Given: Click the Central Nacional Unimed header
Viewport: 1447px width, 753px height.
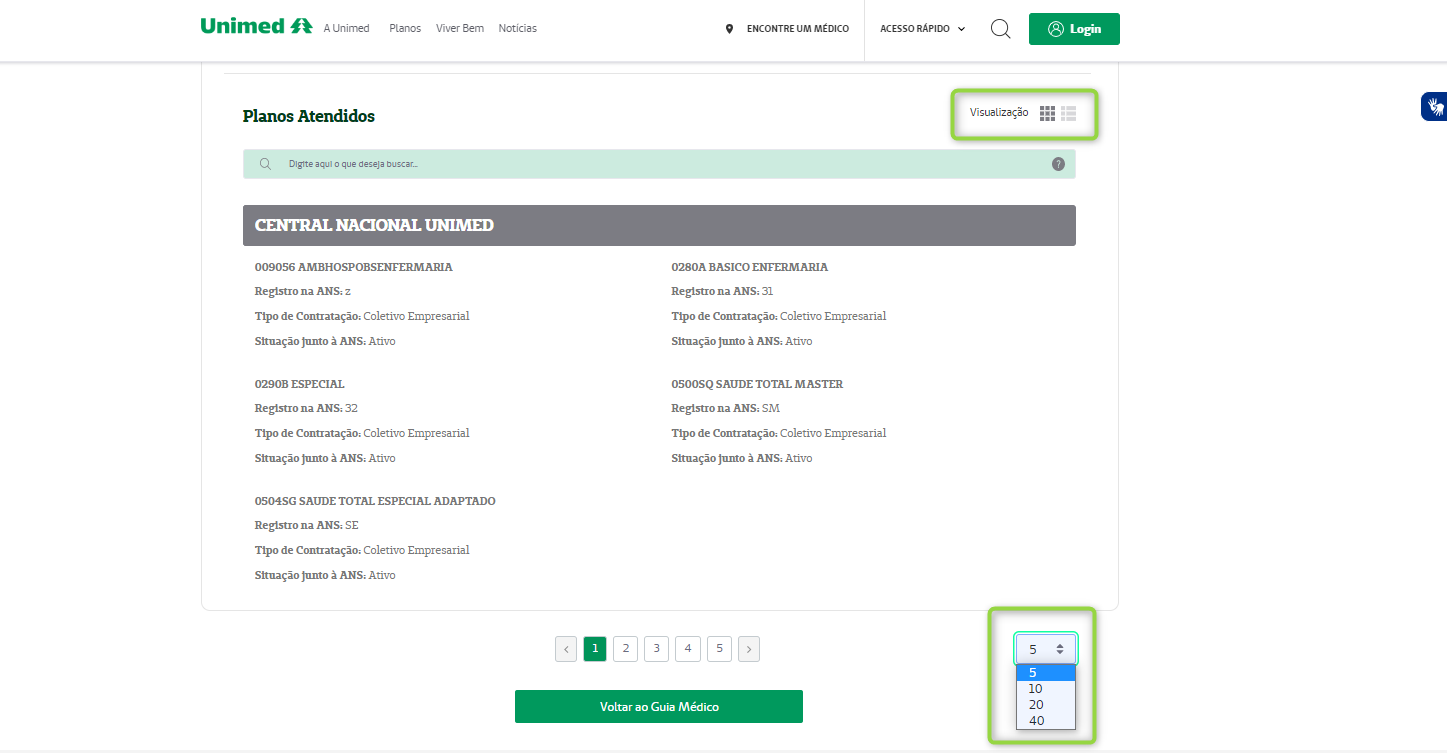Looking at the screenshot, I should [659, 225].
